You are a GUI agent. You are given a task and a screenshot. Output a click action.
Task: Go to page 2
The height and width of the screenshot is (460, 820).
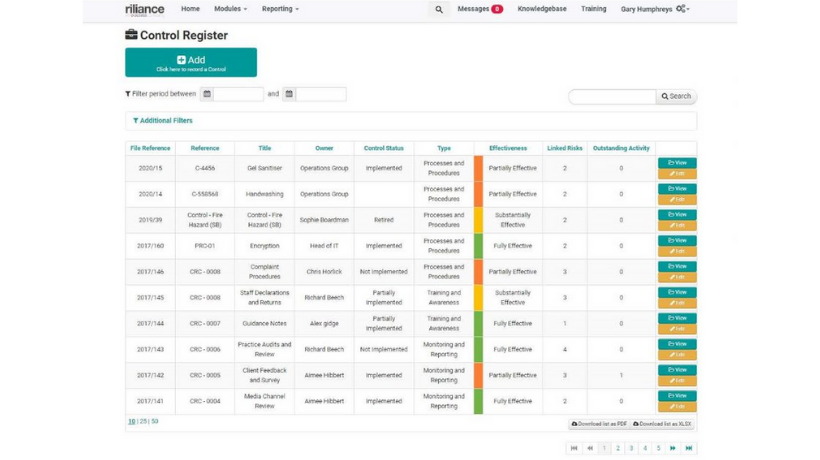point(618,448)
